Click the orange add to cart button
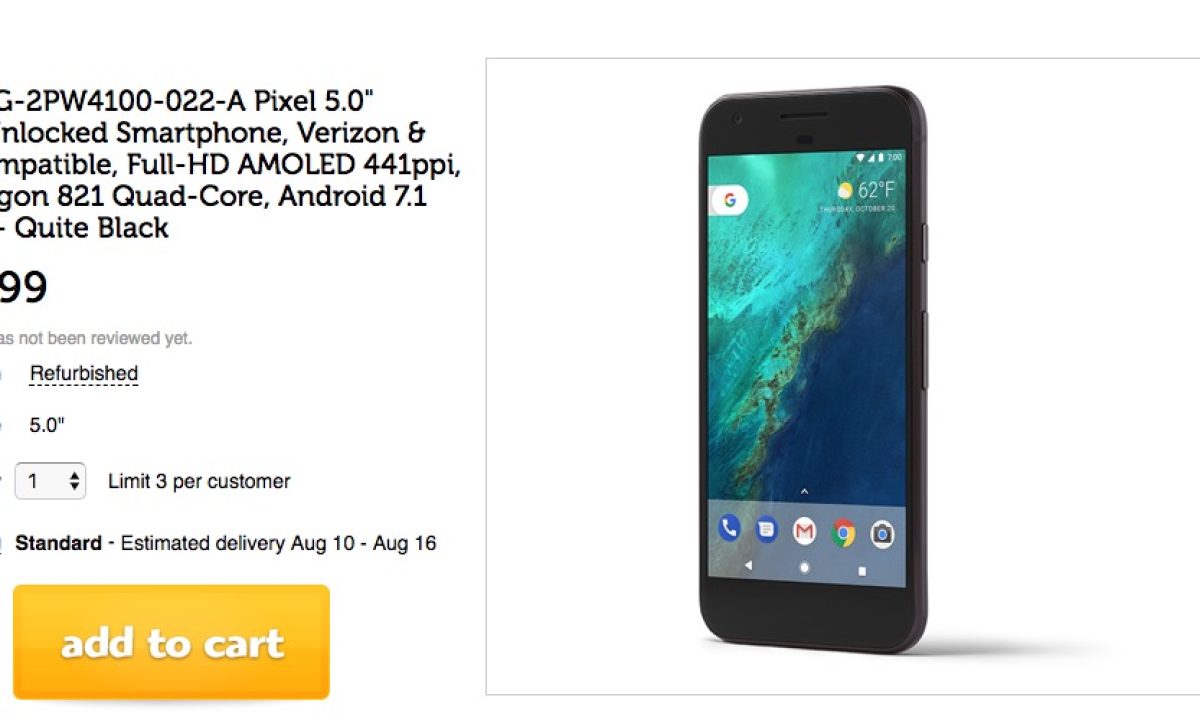This screenshot has height=720, width=1200. (171, 642)
